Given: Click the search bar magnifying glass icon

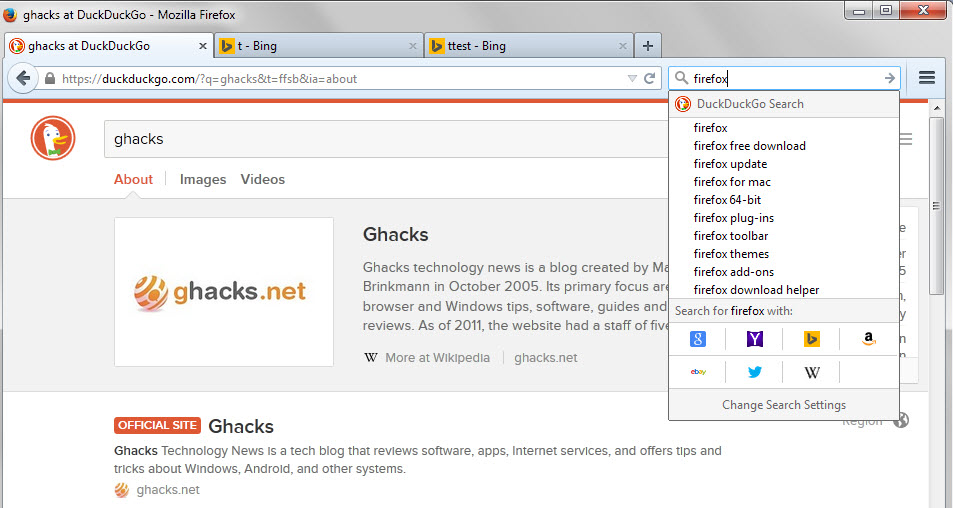Looking at the screenshot, I should (682, 78).
